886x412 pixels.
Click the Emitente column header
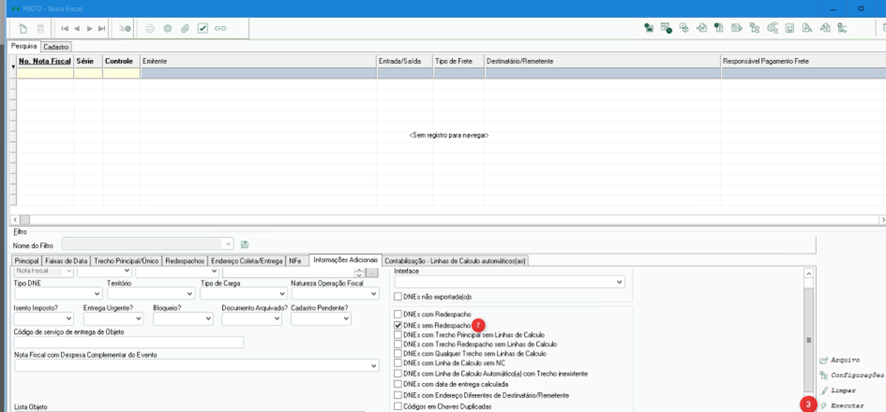coord(258,61)
